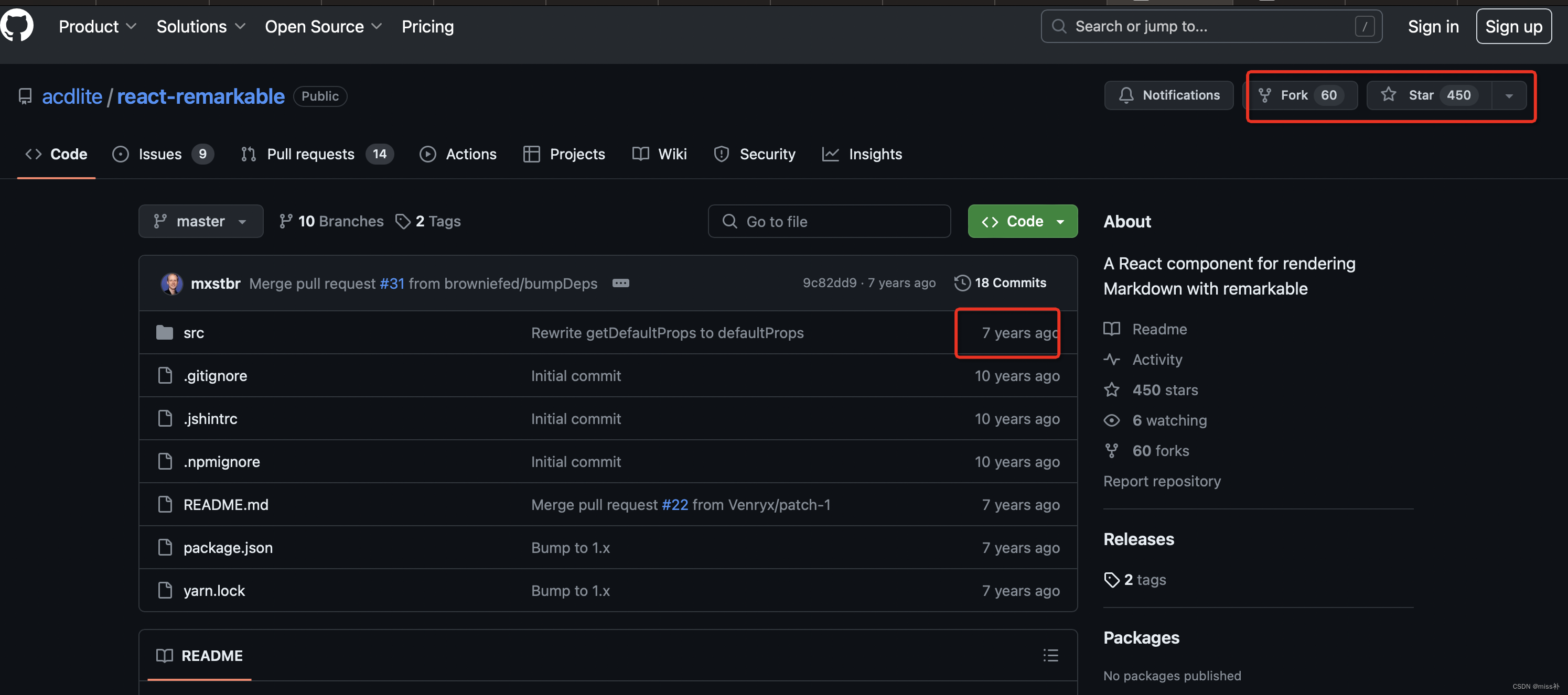Click Report repository link
Viewport: 1568px width, 695px height.
pos(1162,481)
